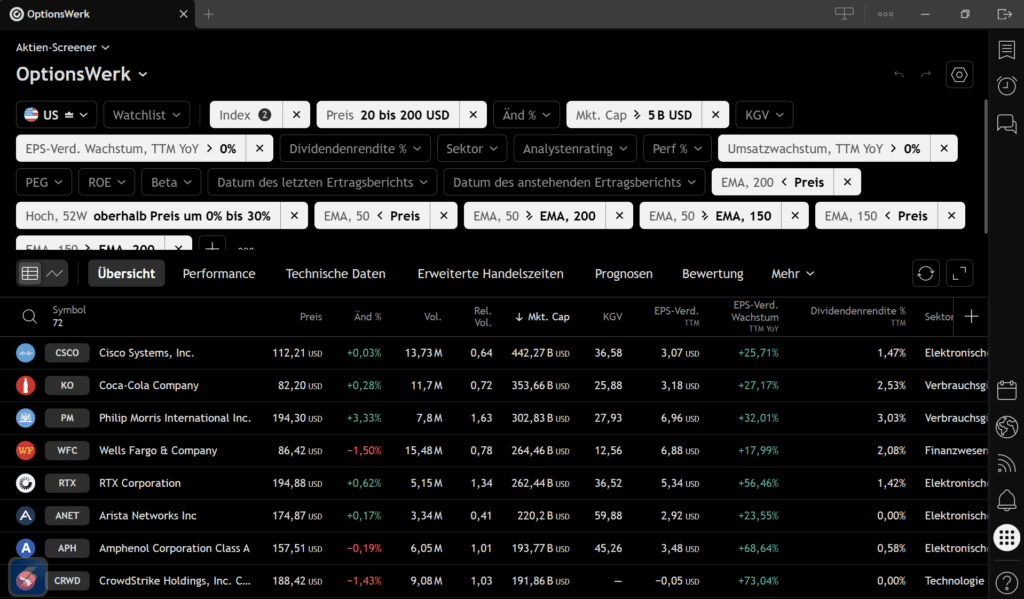Click the redo arrow icon
This screenshot has width=1024, height=599.
coord(925,74)
